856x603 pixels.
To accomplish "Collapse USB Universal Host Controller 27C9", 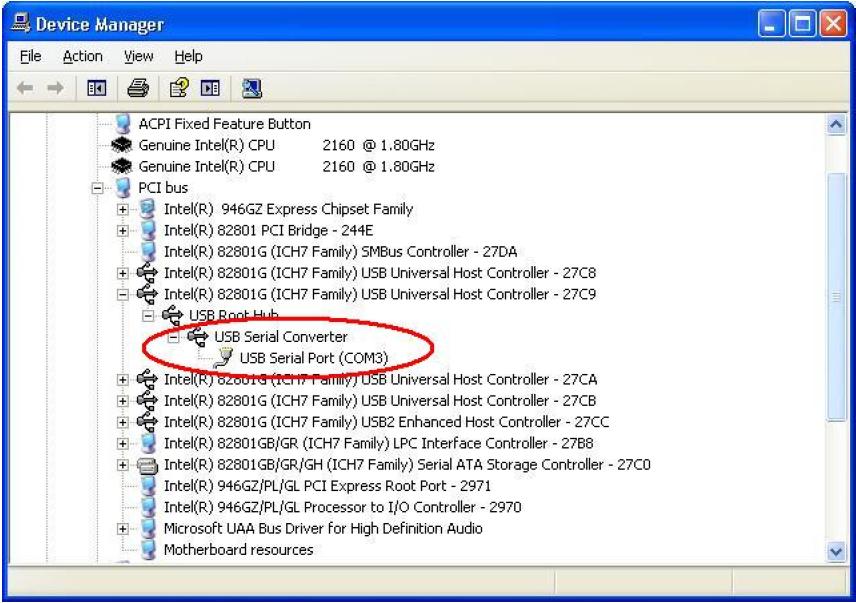I will click(x=122, y=295).
